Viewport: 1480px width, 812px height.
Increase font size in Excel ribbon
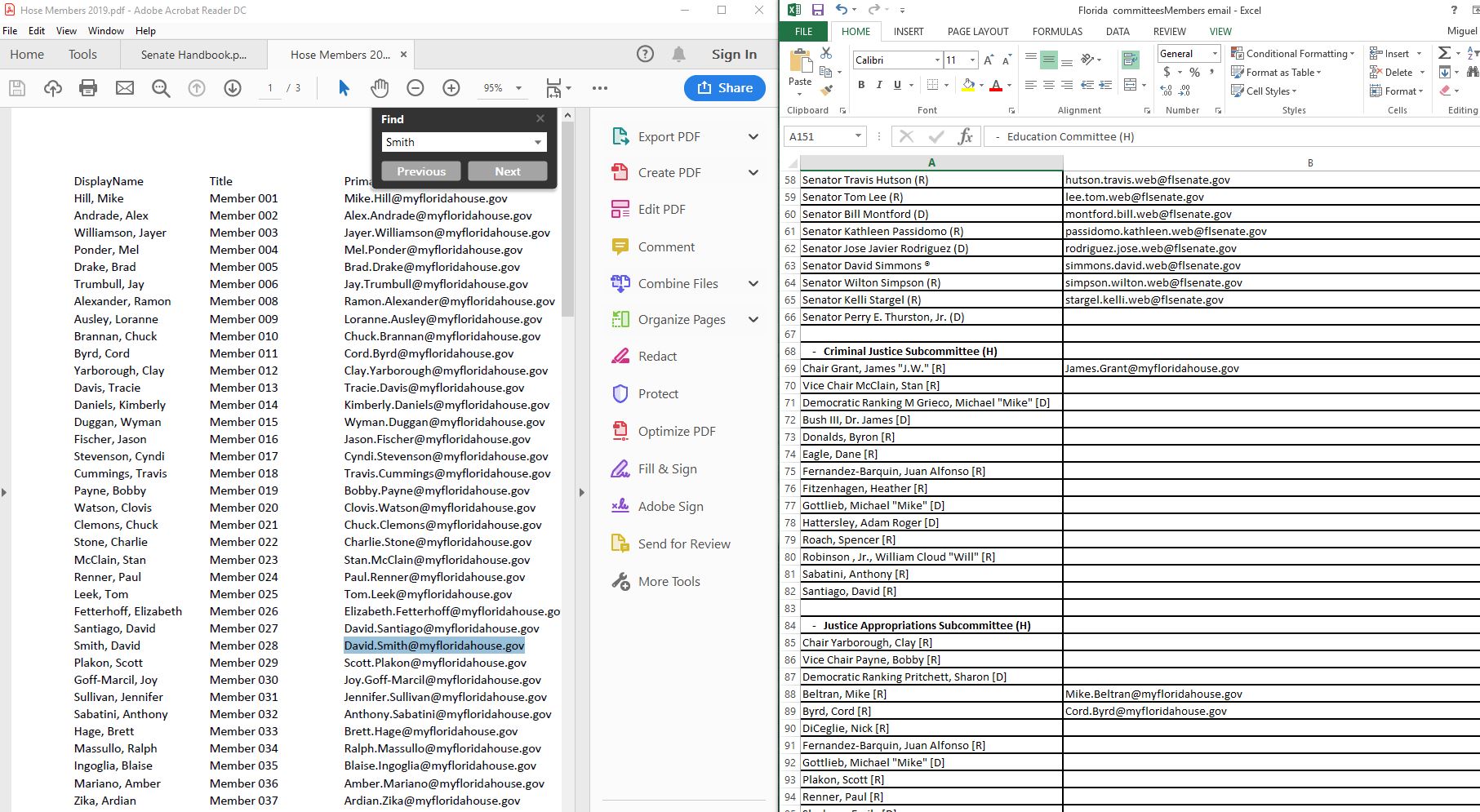[989, 60]
